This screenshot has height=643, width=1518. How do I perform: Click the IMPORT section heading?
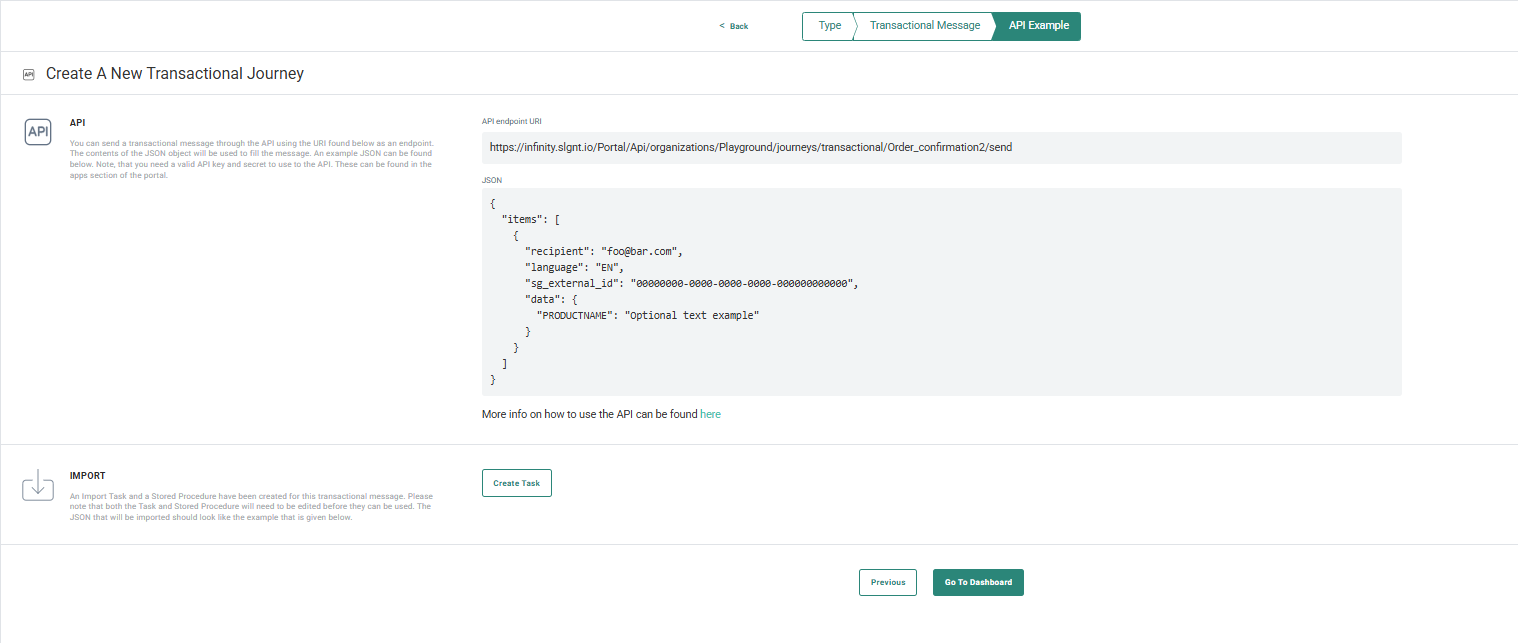tap(87, 476)
